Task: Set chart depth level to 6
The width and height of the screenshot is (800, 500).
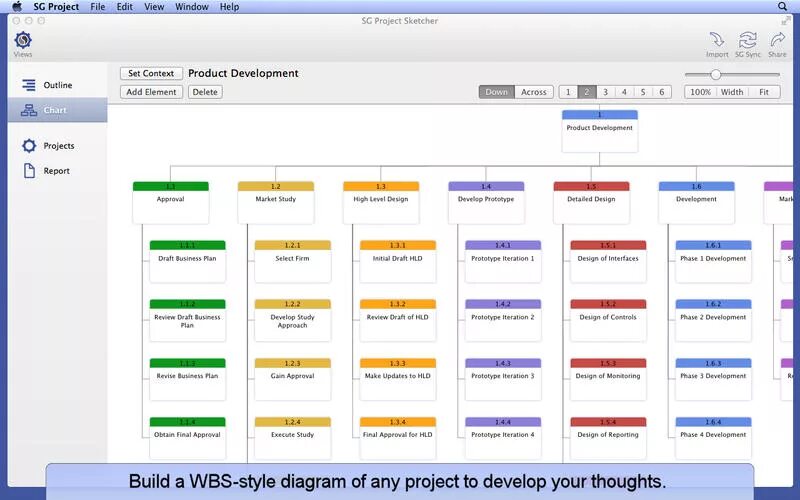Action: point(662,92)
